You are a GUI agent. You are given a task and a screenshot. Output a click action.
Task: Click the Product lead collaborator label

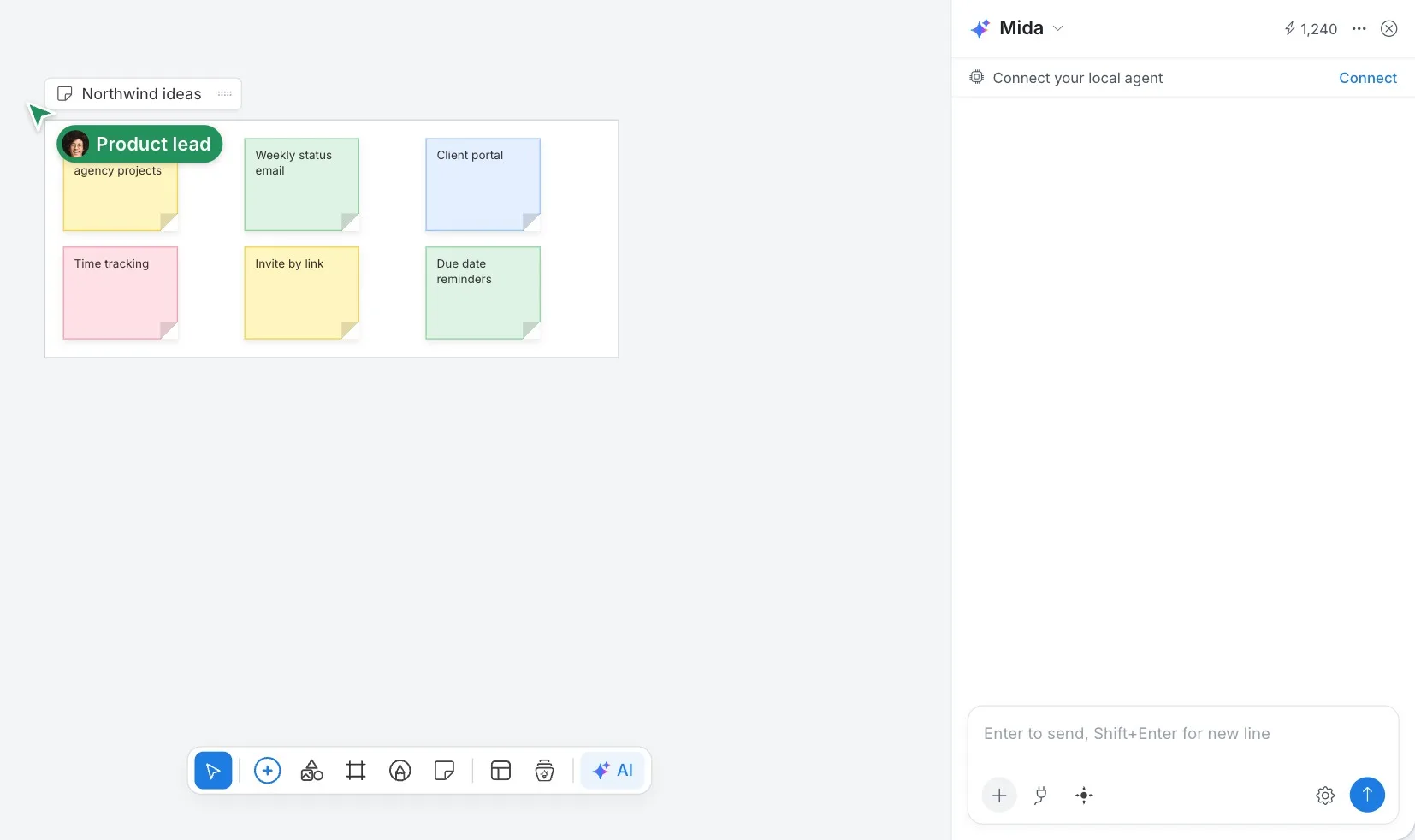139,144
